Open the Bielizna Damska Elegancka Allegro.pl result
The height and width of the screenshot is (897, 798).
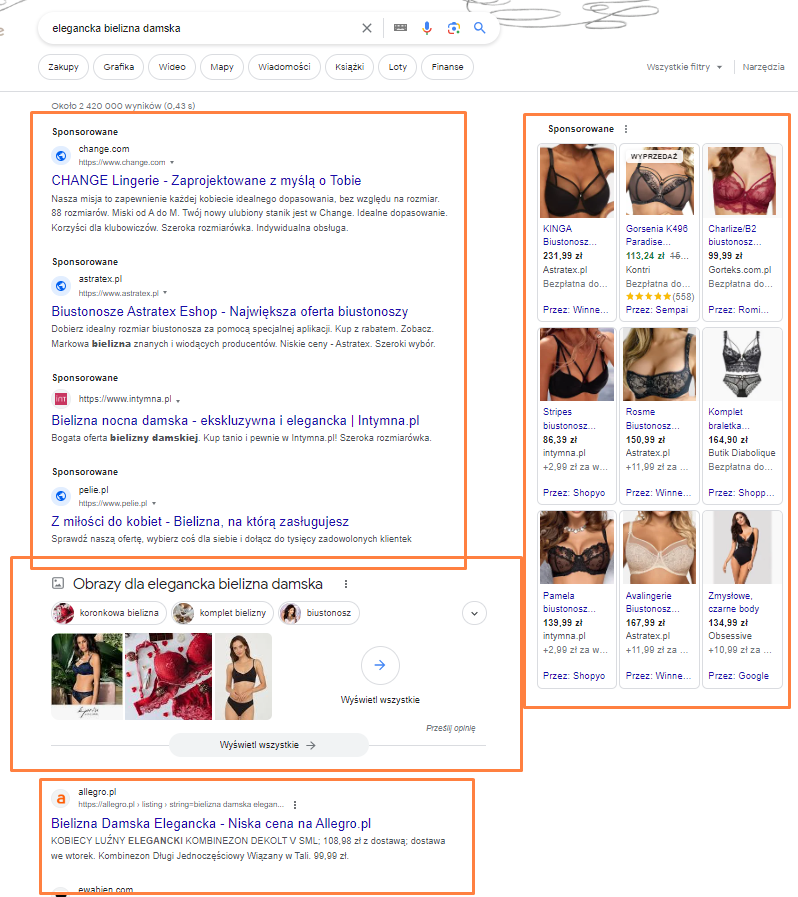pos(211,823)
